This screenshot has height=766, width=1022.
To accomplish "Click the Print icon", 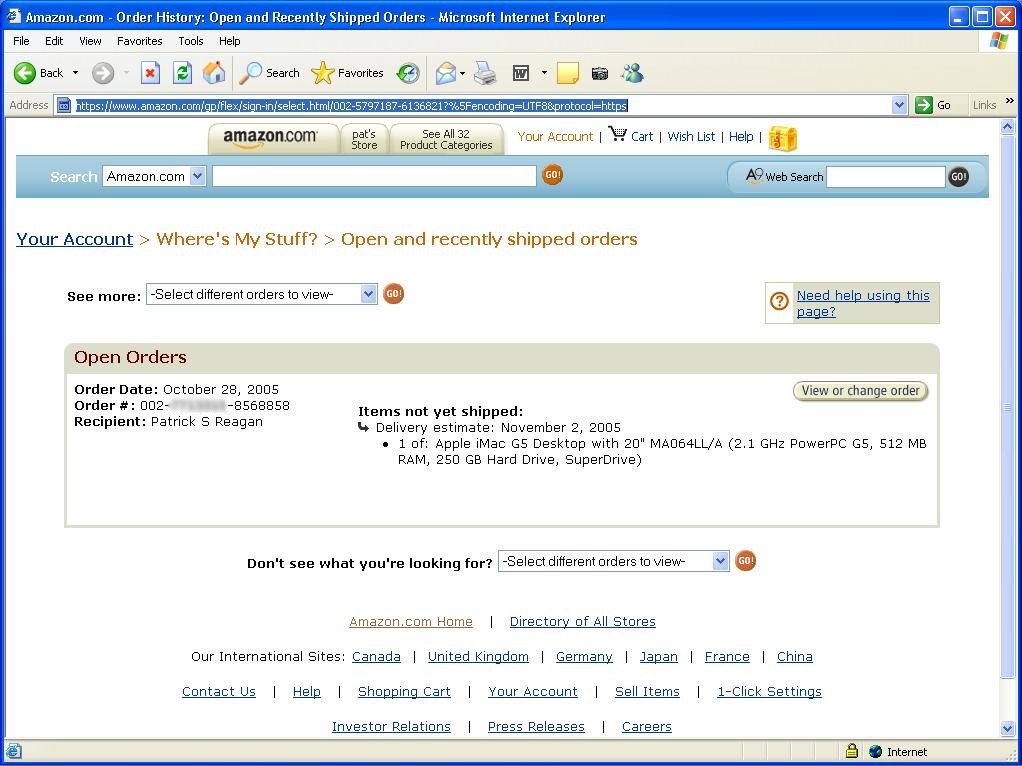I will pos(485,73).
